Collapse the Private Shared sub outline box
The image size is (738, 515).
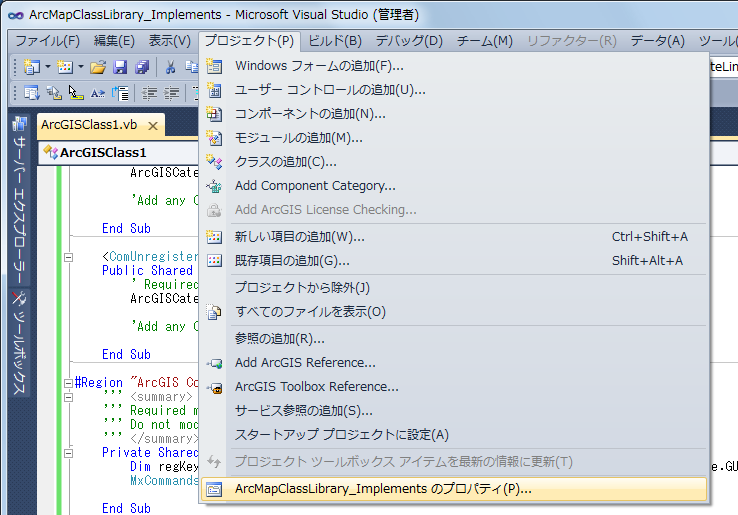tap(68, 453)
